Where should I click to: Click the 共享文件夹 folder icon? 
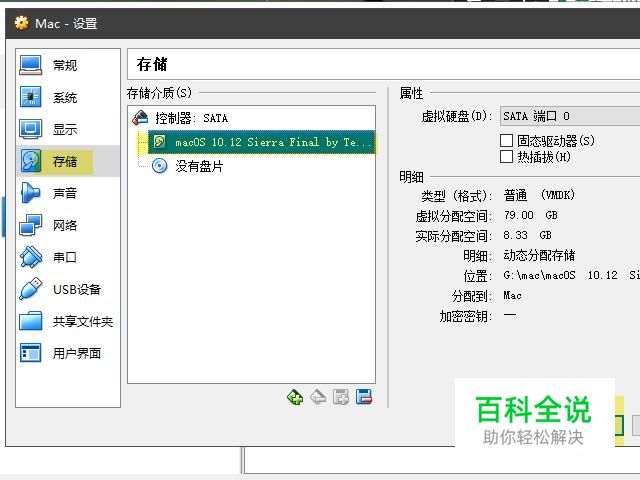(x=31, y=321)
